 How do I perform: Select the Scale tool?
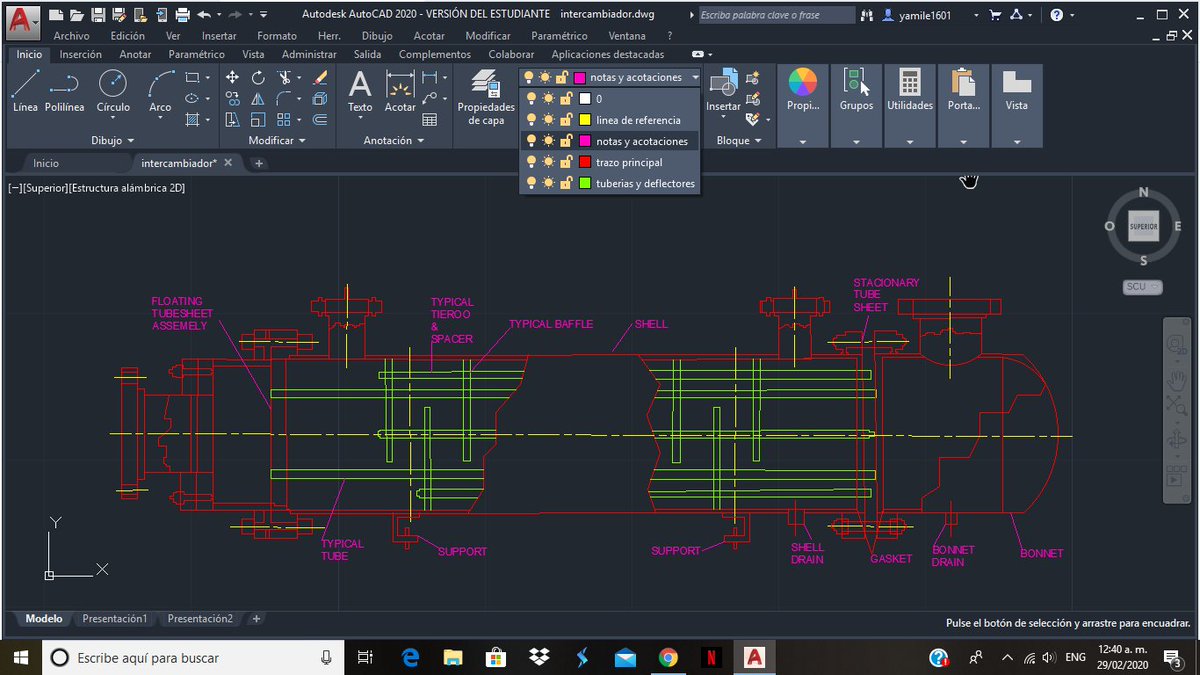click(258, 119)
